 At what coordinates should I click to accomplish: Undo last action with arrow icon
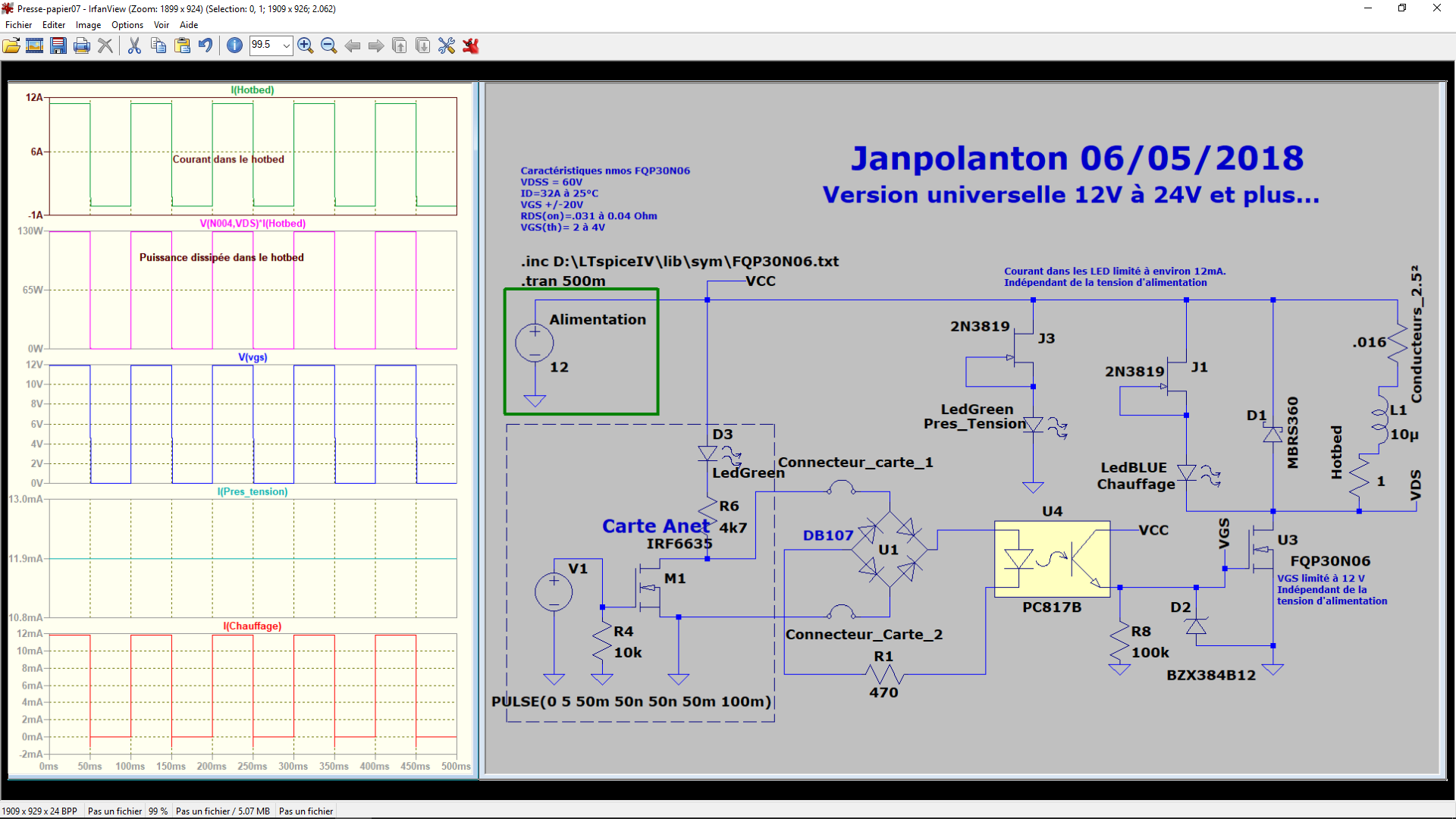[x=206, y=45]
